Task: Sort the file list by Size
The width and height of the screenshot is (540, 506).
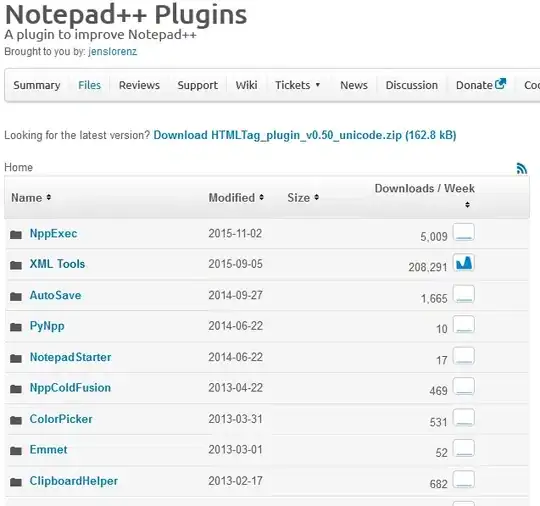Action: pyautogui.click(x=303, y=198)
